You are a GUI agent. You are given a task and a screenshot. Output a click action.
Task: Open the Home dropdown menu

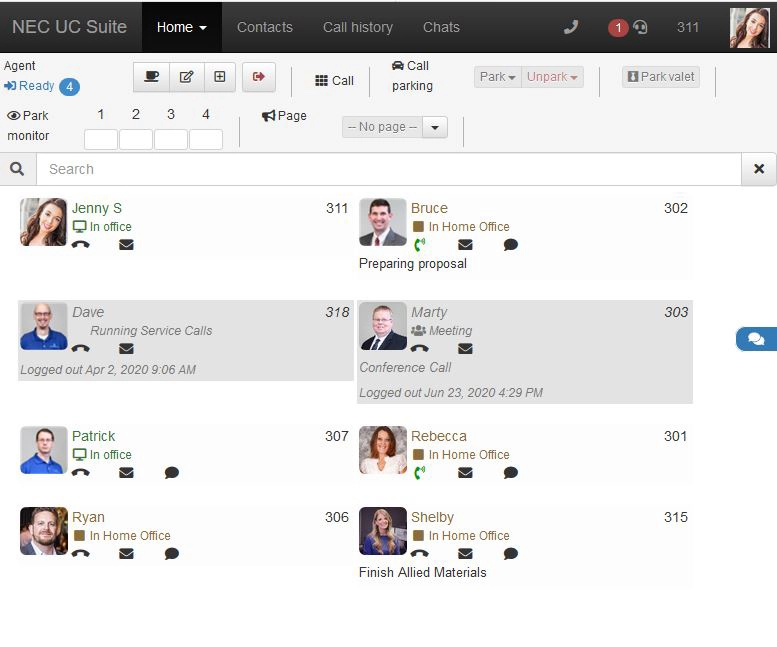[x=181, y=27]
